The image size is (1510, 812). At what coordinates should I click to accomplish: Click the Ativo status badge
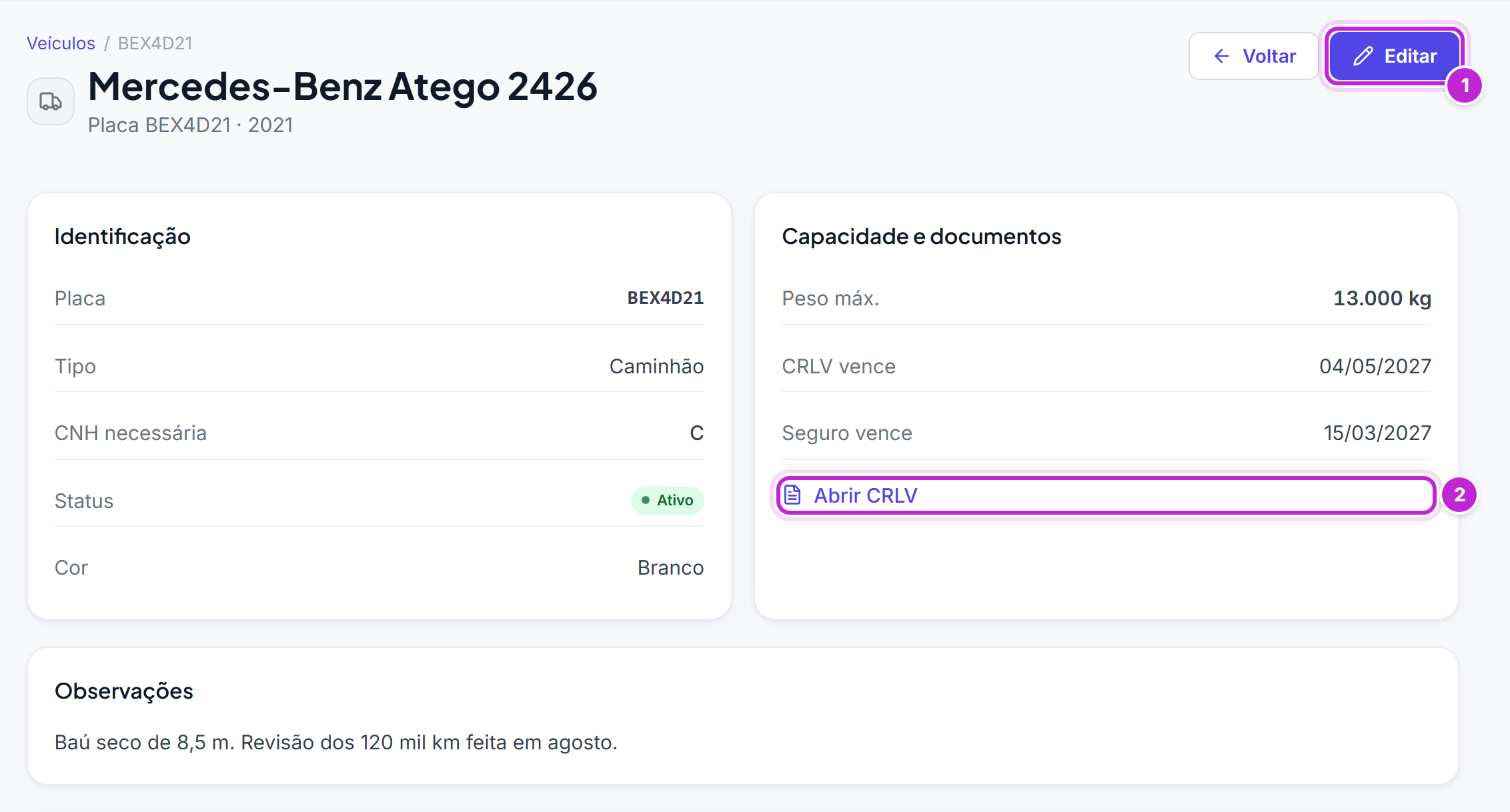668,500
